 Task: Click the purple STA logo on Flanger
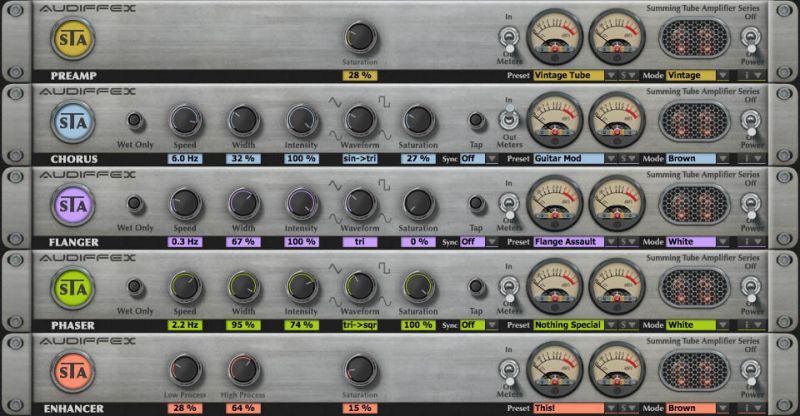coord(73,205)
